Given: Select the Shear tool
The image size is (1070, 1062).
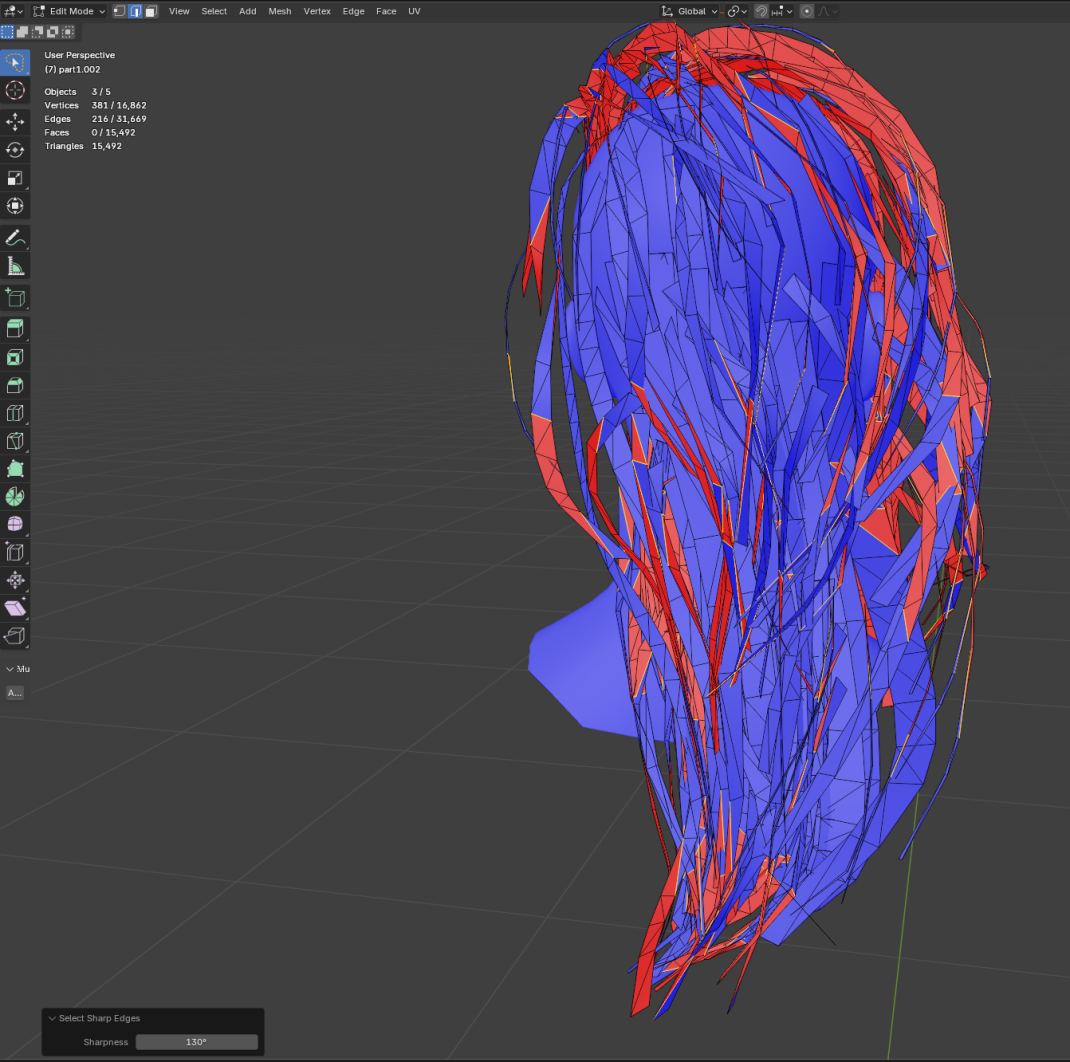Looking at the screenshot, I should [x=15, y=608].
